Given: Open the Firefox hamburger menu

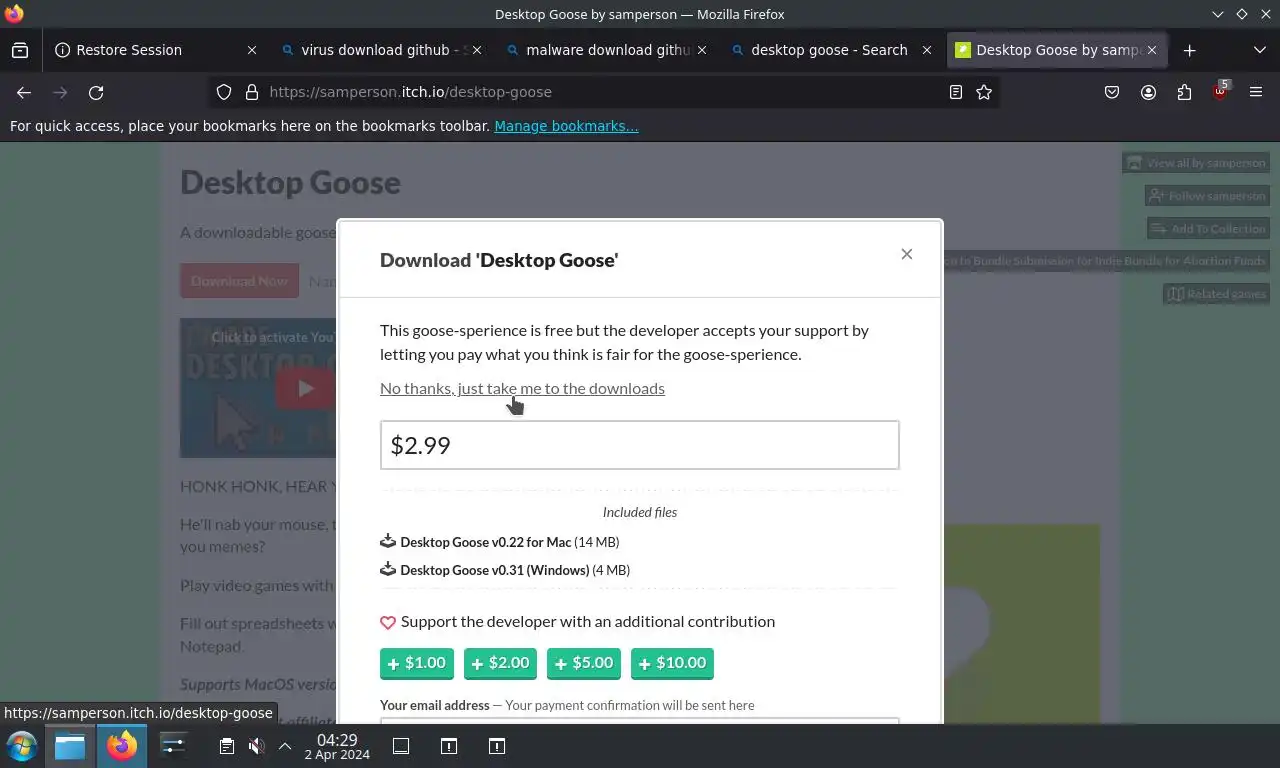Looking at the screenshot, I should click(1256, 92).
